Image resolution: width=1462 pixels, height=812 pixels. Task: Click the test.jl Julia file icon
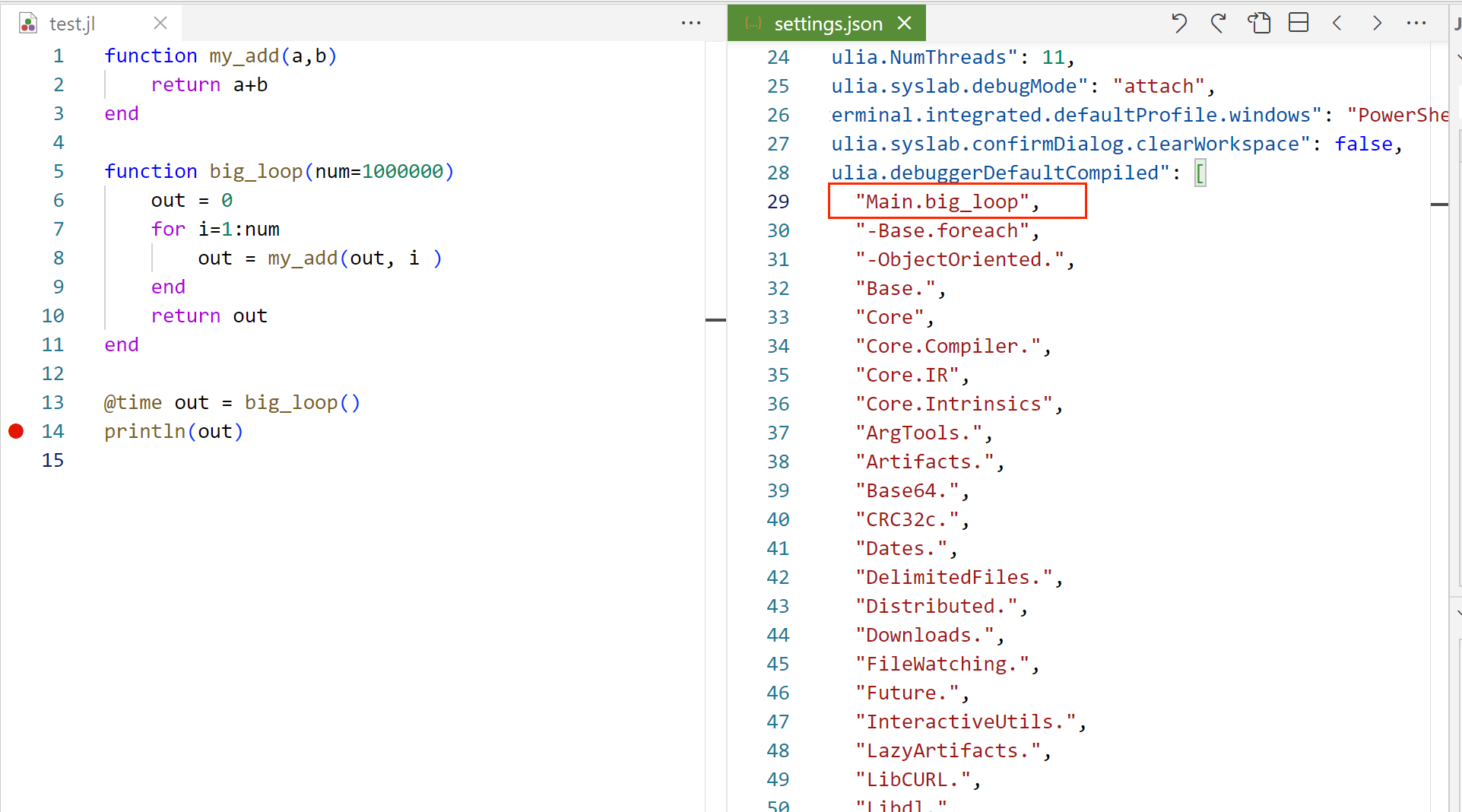pos(28,24)
